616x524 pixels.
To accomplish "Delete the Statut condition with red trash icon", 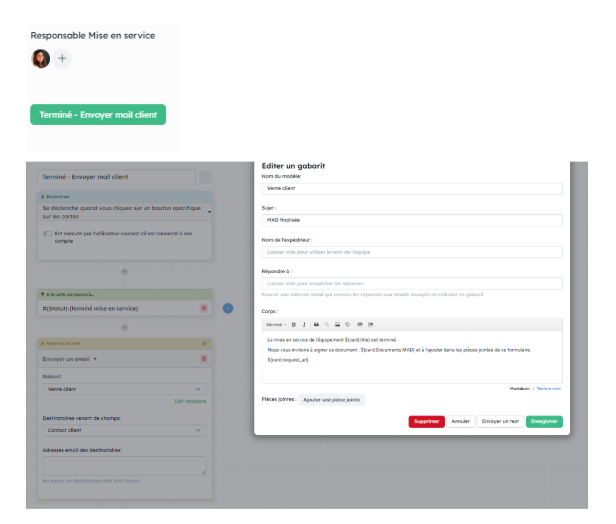I will [x=204, y=308].
